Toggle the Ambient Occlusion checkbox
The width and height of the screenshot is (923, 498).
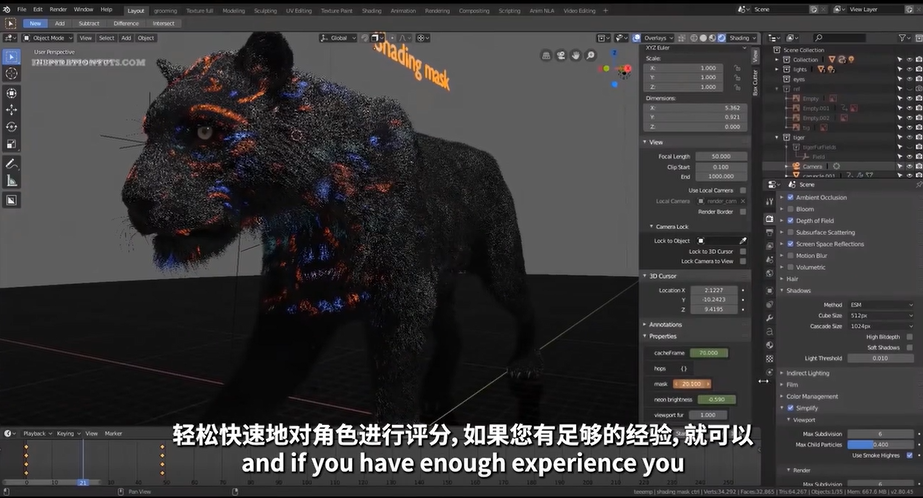791,197
